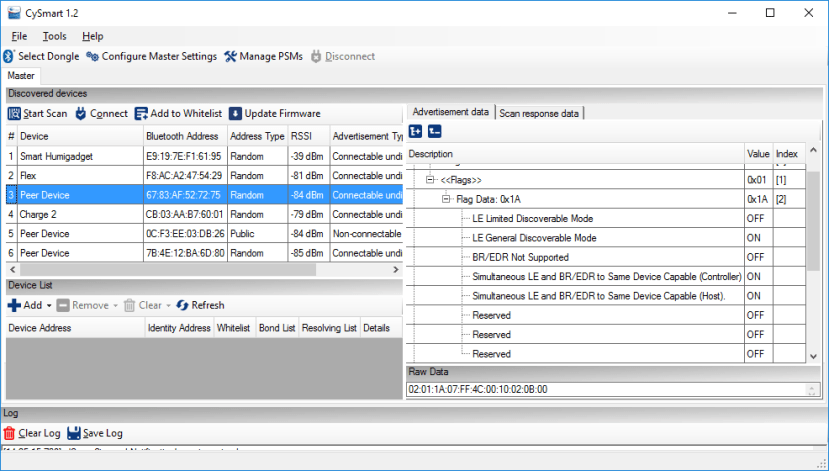Refresh the device list
The width and height of the screenshot is (829, 471).
pyautogui.click(x=200, y=306)
